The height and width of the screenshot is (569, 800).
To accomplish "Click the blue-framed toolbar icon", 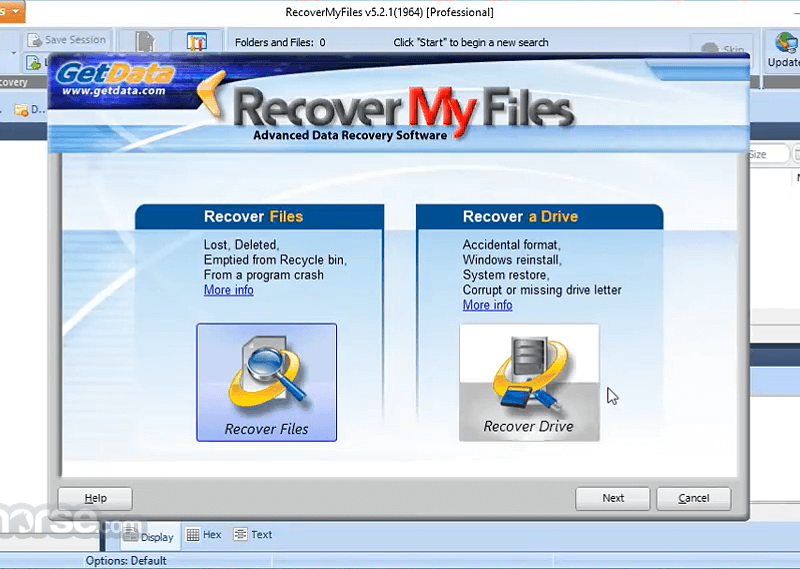I will click(196, 41).
